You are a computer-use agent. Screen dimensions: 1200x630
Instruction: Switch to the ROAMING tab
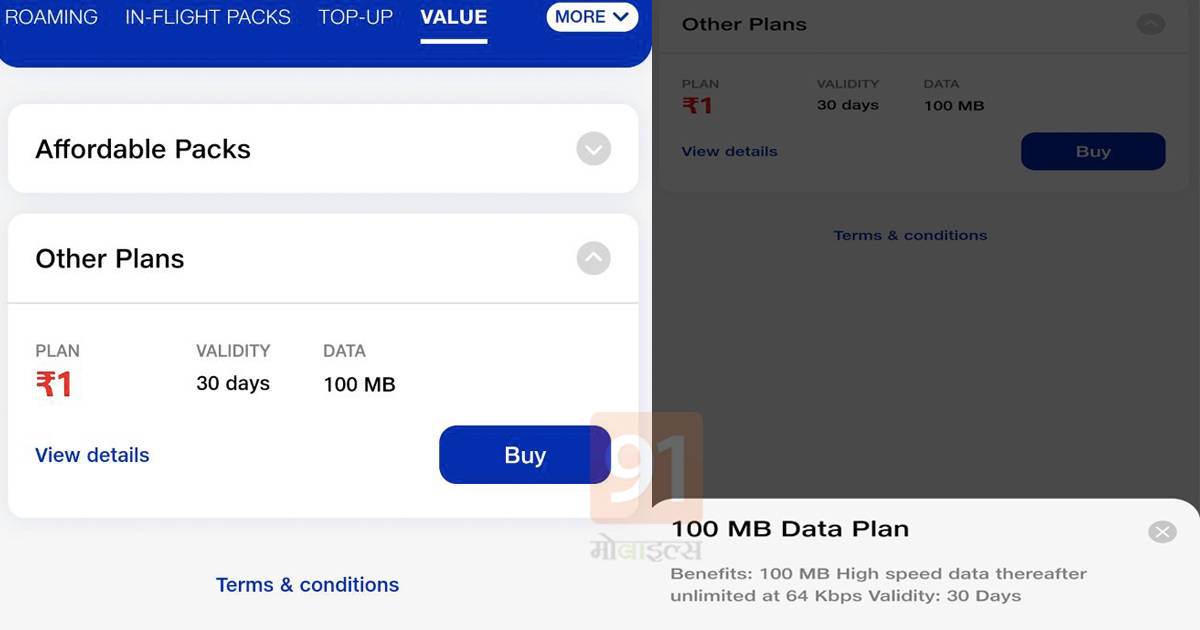[51, 17]
